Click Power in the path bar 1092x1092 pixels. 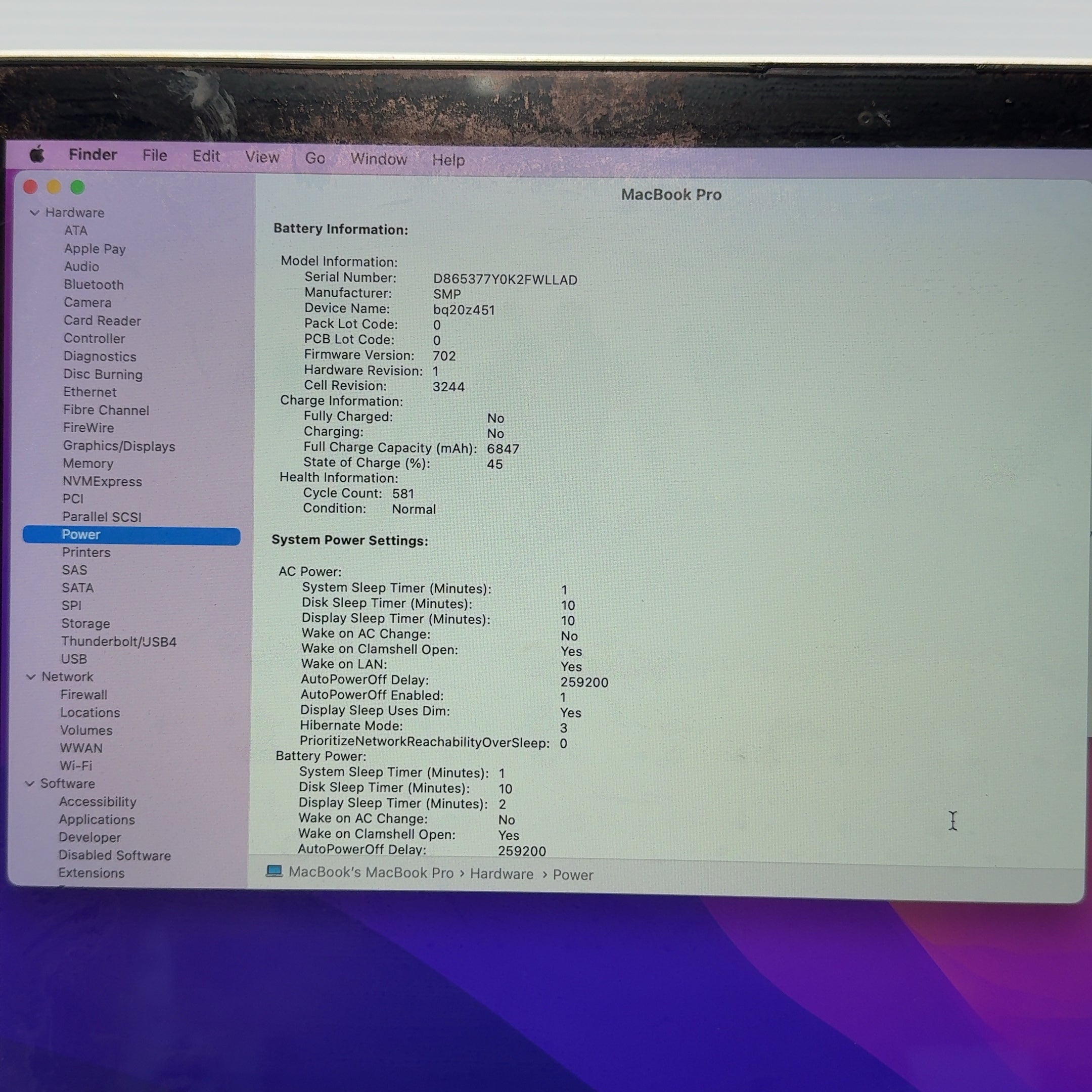point(573,875)
